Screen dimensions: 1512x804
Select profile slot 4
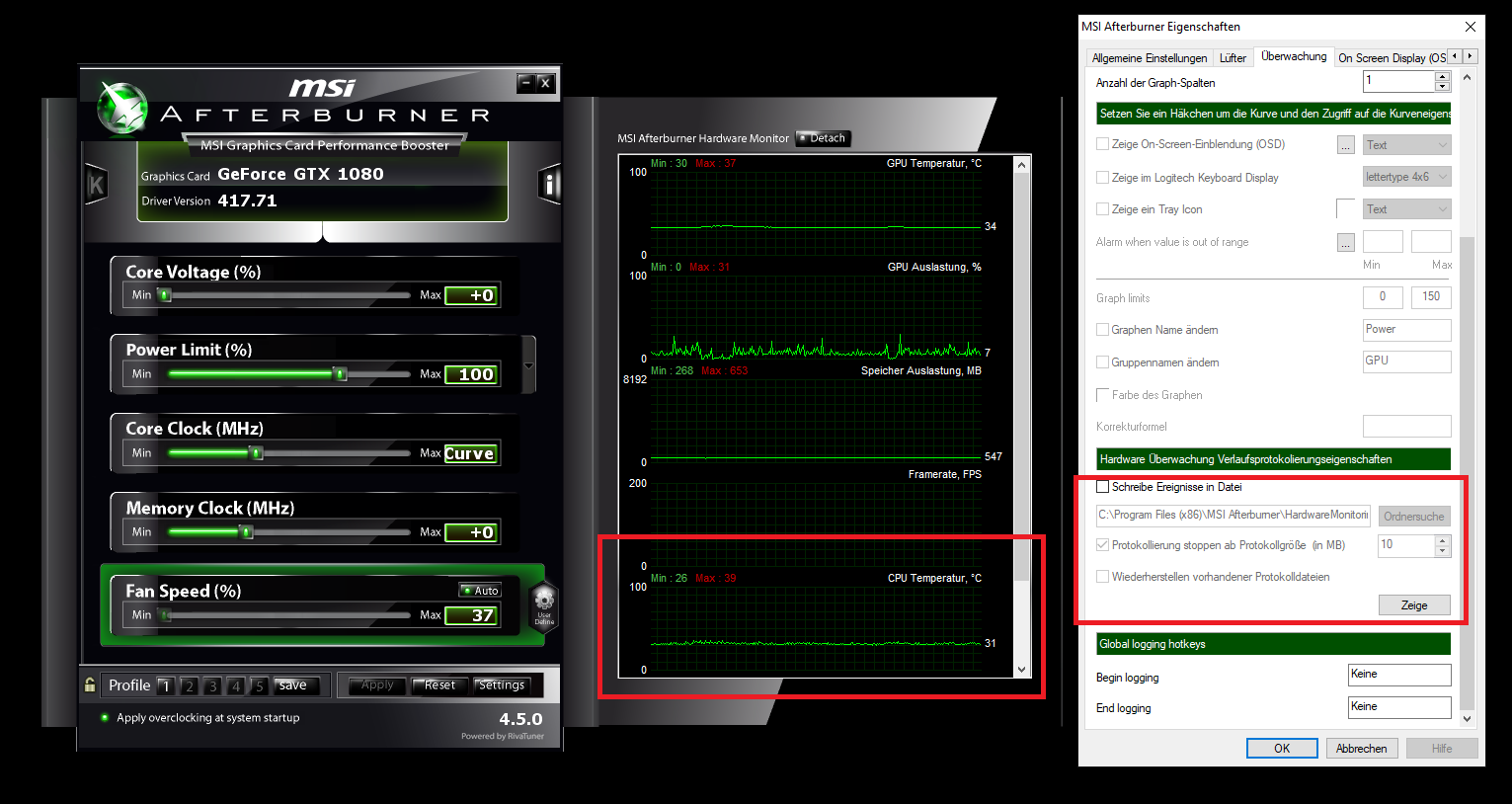[x=235, y=685]
